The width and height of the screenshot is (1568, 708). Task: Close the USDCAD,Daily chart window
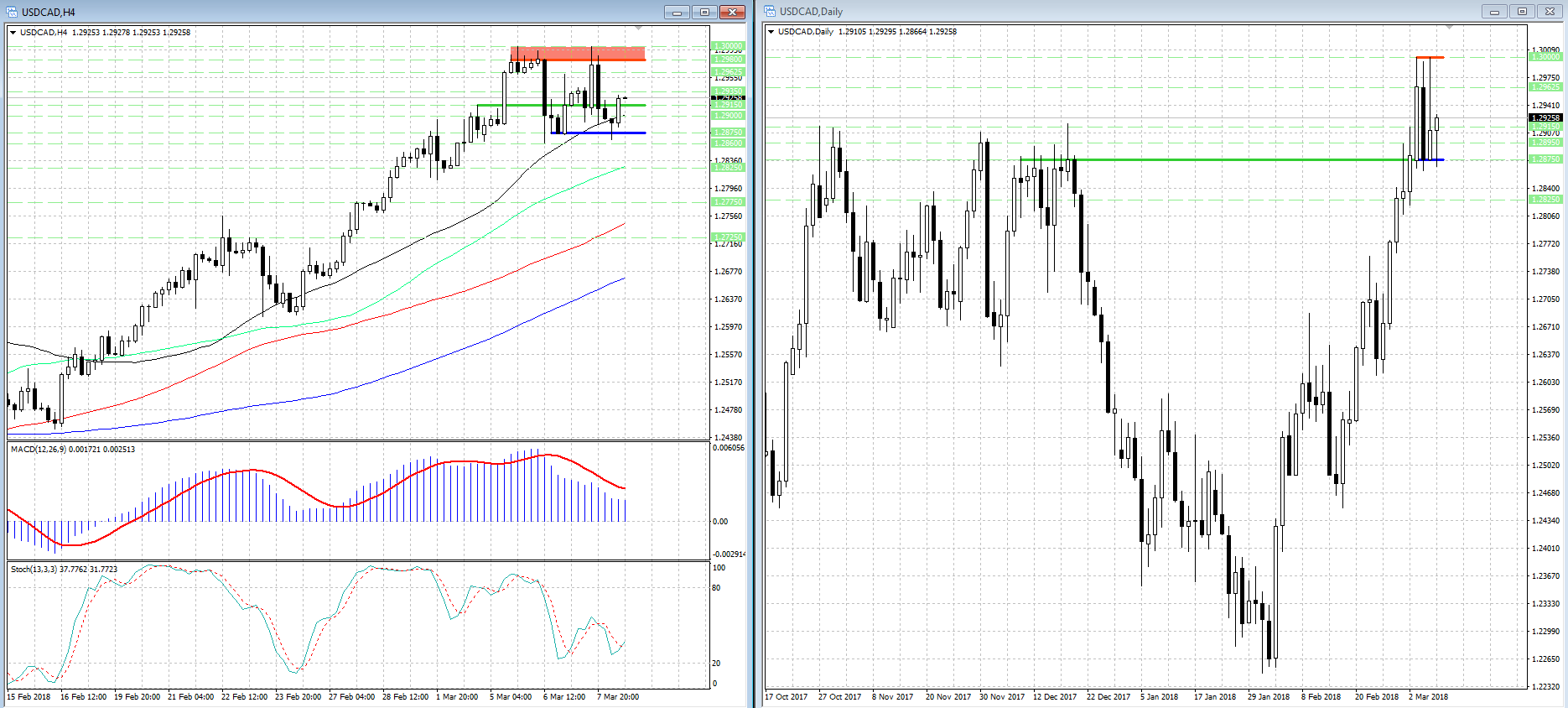1550,11
